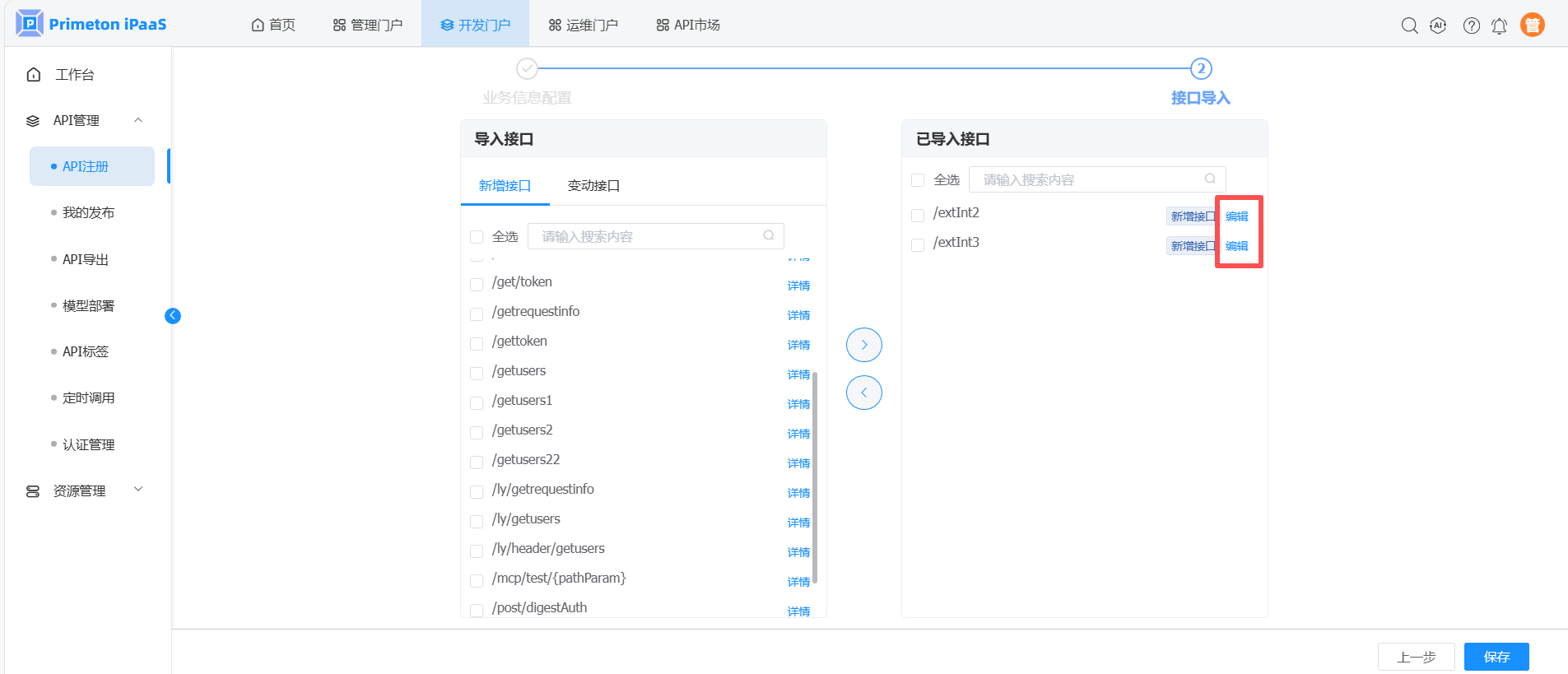Collapse sidebar with the blue arrow handle
The width and height of the screenshot is (1568, 674).
click(x=173, y=316)
